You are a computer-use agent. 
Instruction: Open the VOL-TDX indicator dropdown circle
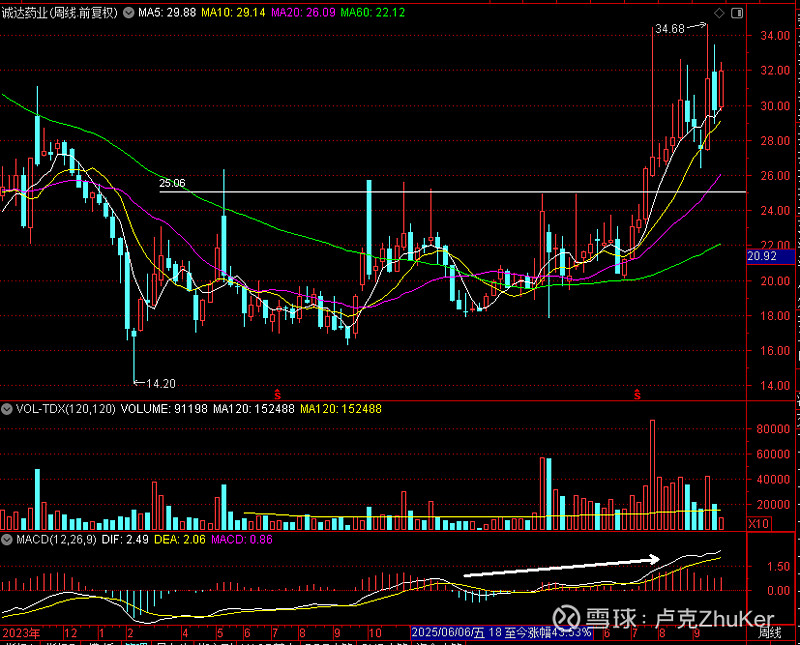[x=7, y=409]
